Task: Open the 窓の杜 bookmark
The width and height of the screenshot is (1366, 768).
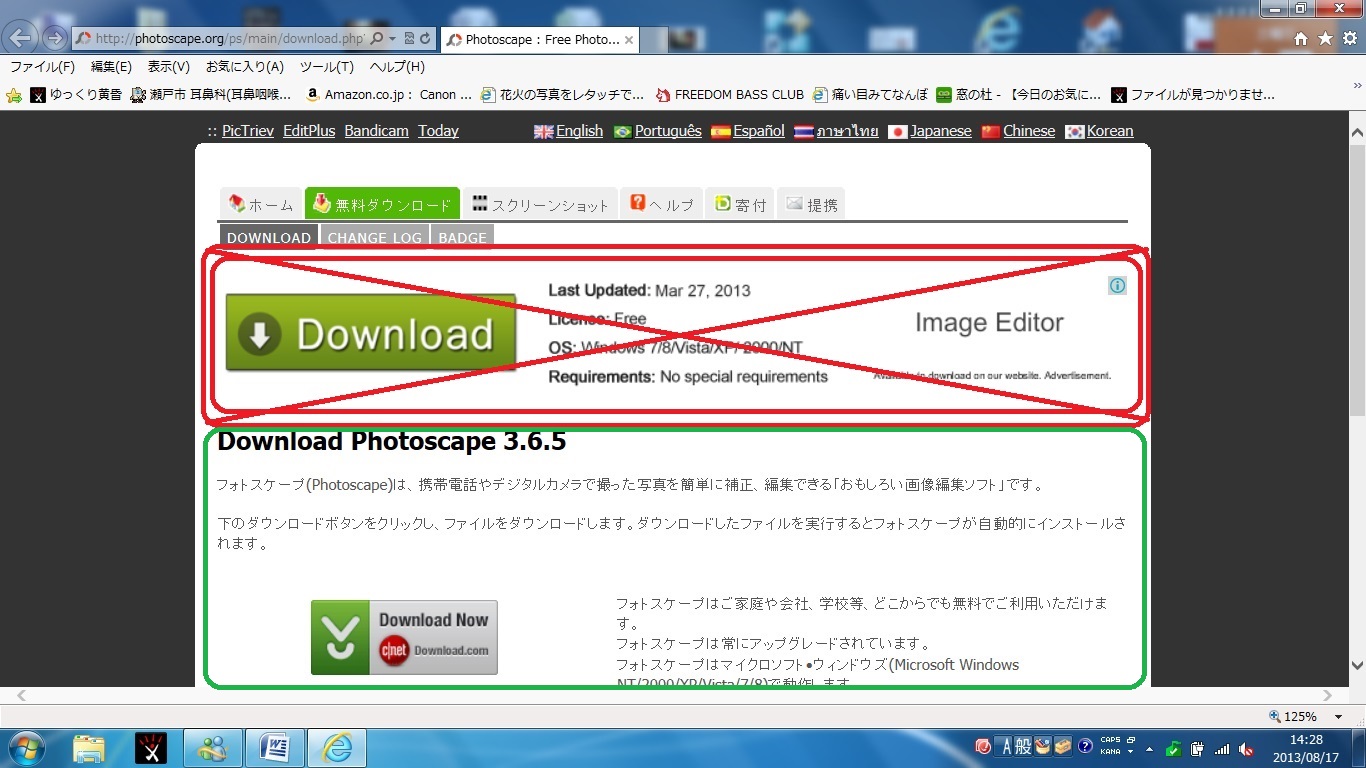Action: 1019,95
